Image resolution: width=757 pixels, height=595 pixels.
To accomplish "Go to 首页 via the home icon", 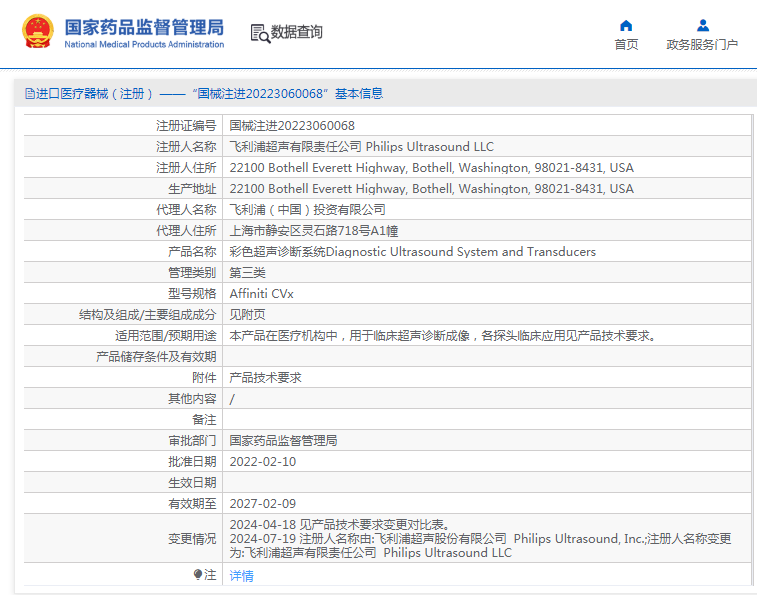I will 626,25.
